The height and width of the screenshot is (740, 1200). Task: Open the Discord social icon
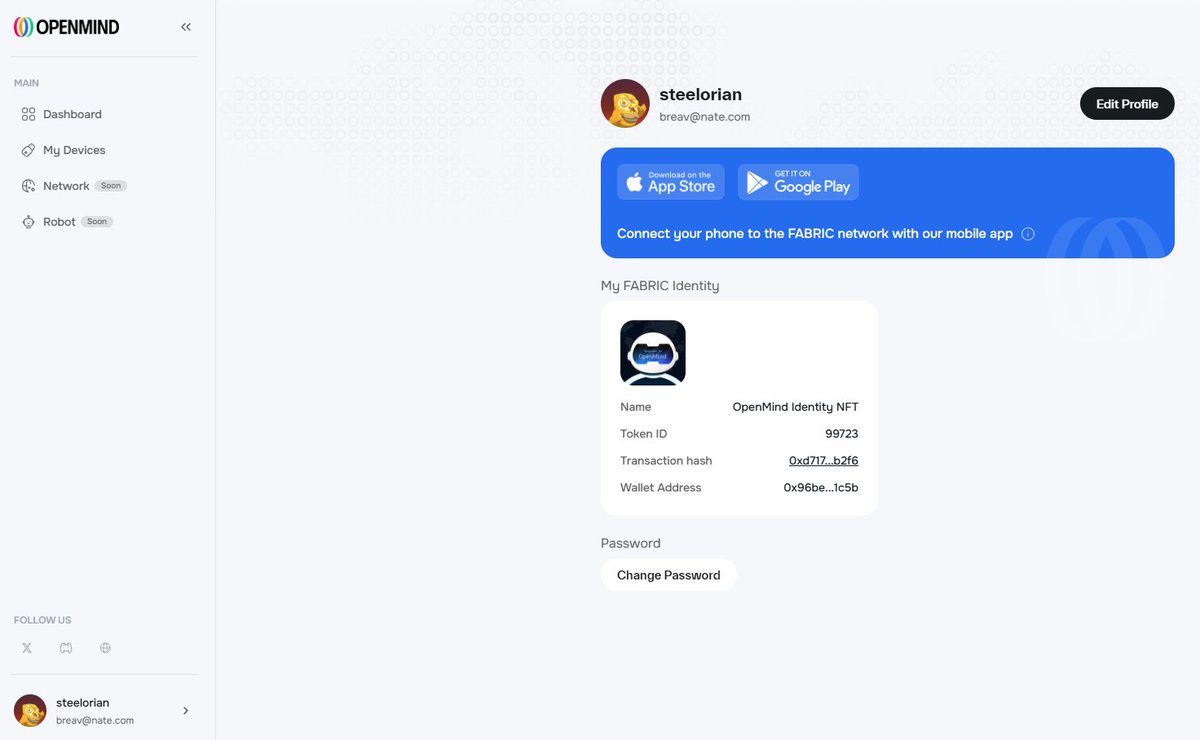[x=66, y=648]
